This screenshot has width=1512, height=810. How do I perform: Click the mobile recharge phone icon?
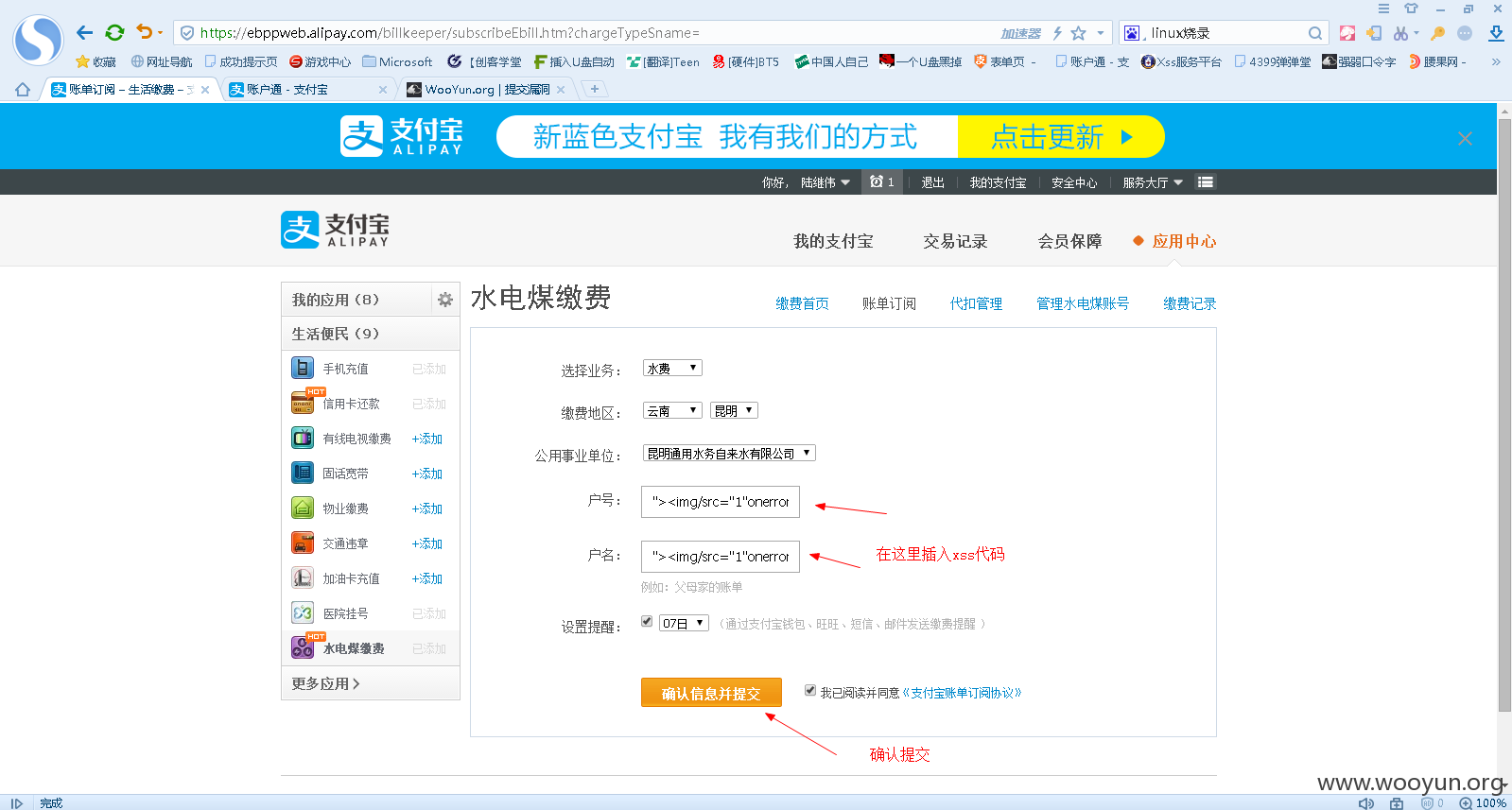(303, 368)
